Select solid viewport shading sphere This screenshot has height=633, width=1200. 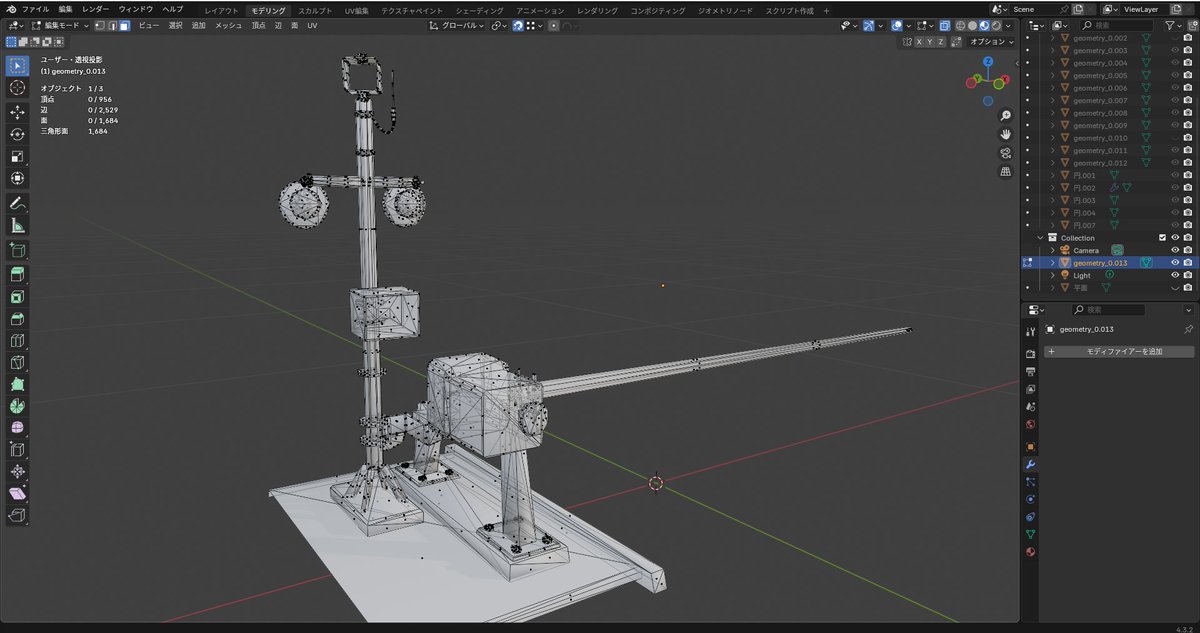(x=973, y=25)
